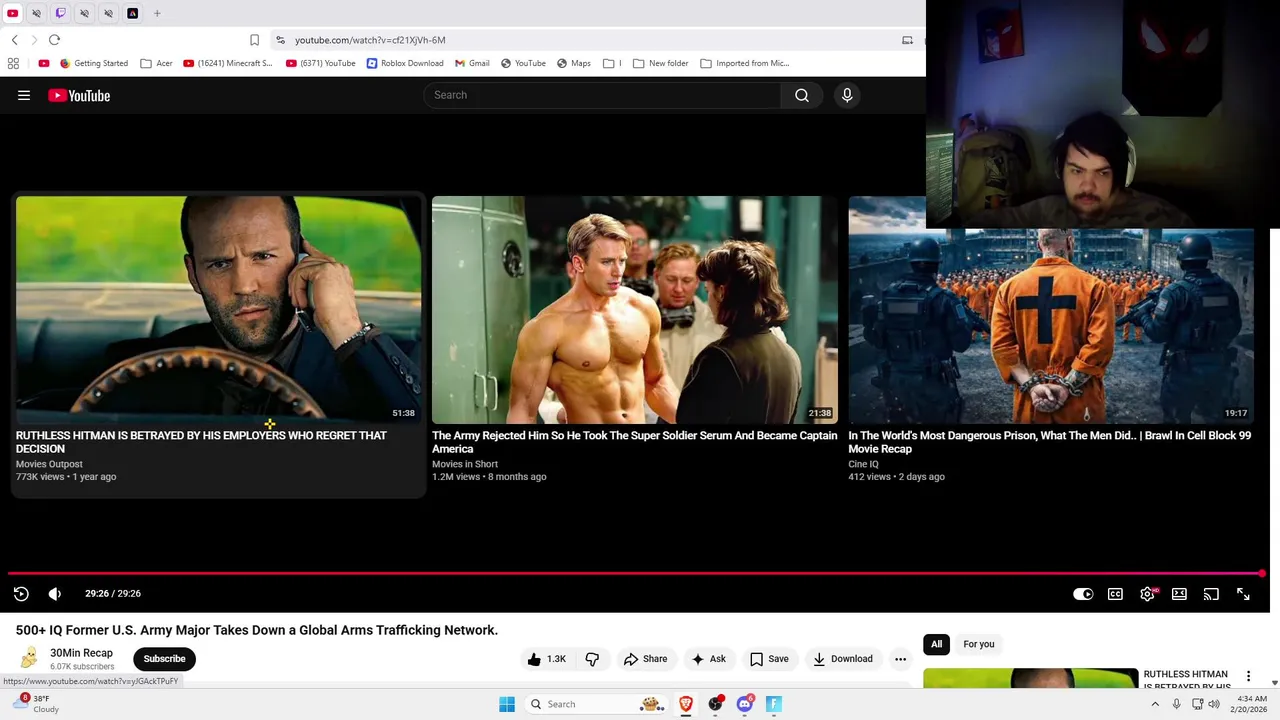Start voice search with the microphone
The width and height of the screenshot is (1280, 720).
pyautogui.click(x=847, y=95)
